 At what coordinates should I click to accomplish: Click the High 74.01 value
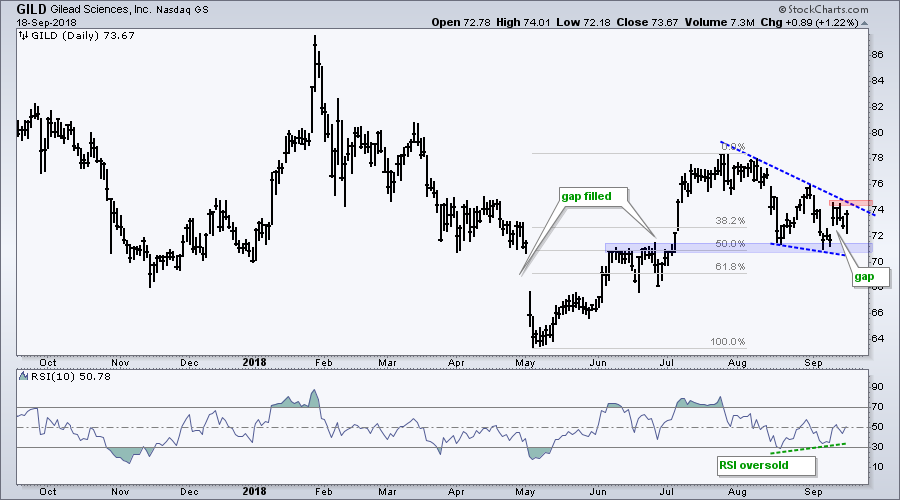tap(523, 23)
